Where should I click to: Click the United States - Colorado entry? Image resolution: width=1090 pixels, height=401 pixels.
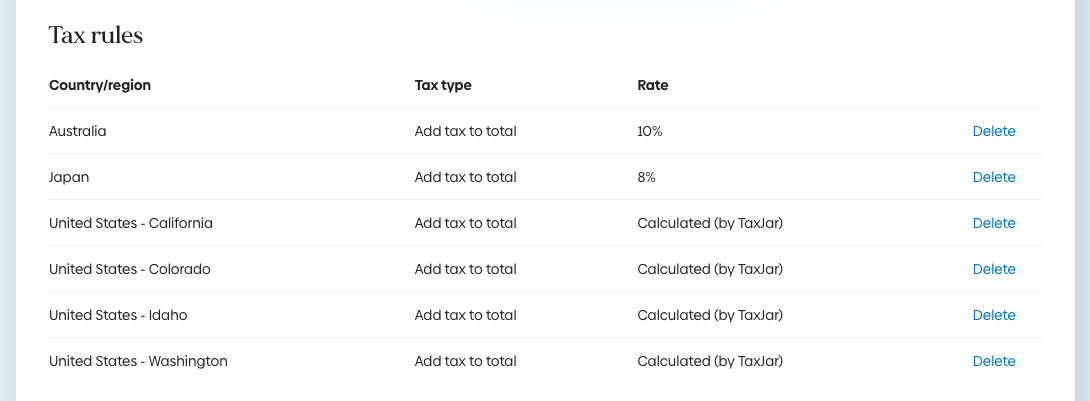point(130,269)
